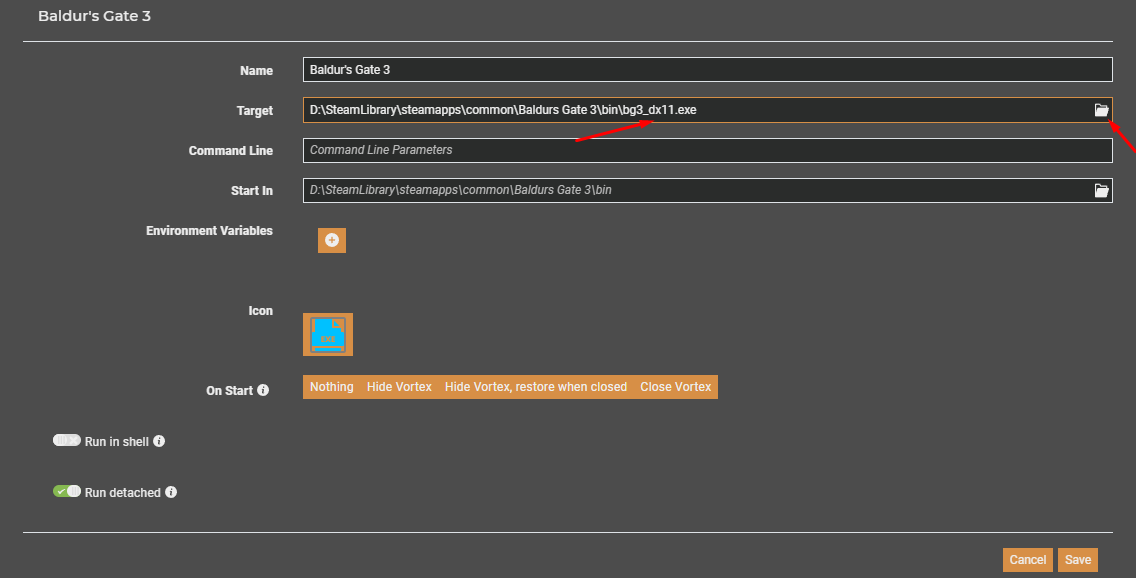This screenshot has width=1136, height=578.
Task: Choose Hide Vortex on start
Action: click(399, 387)
